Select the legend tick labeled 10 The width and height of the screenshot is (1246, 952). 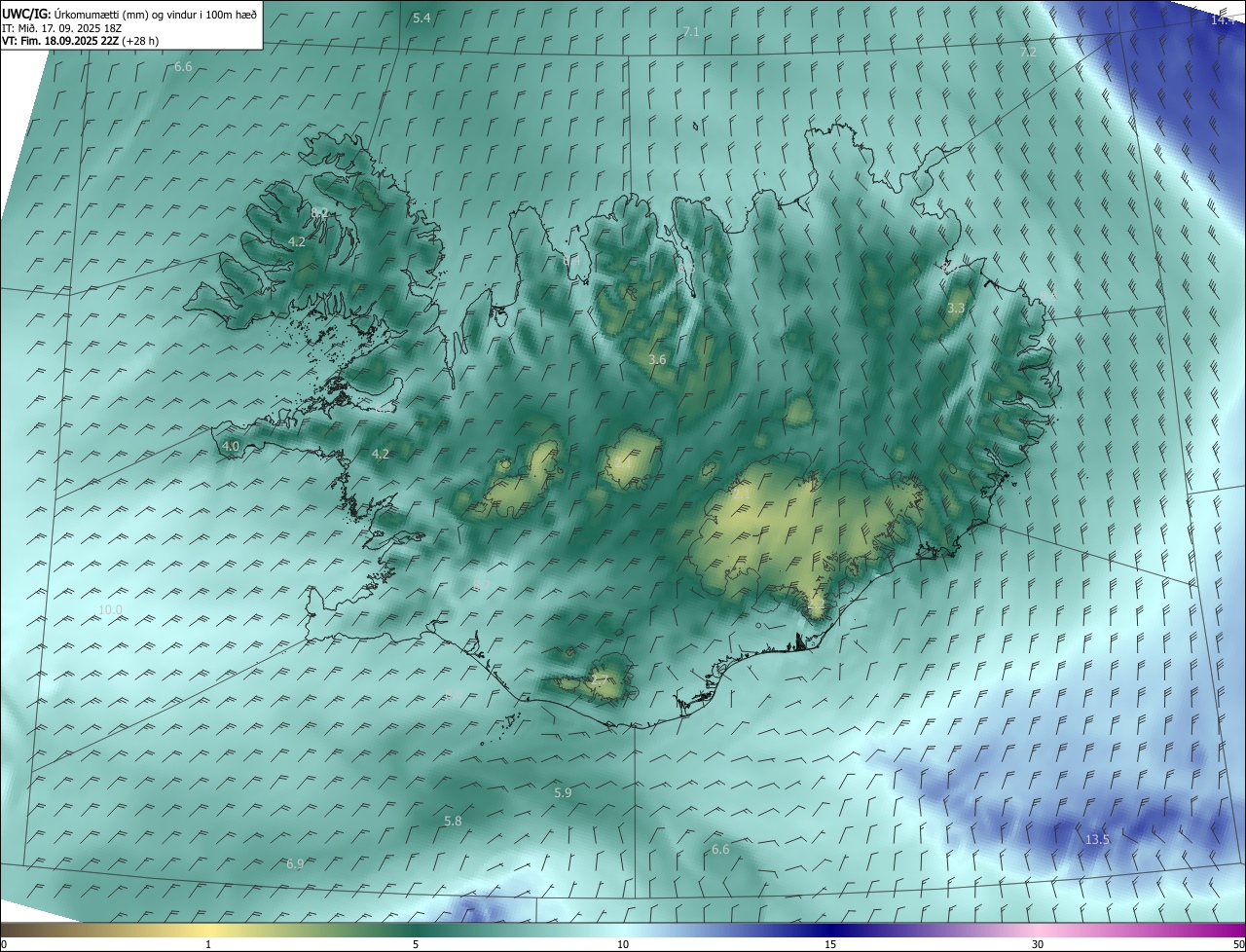(x=623, y=945)
